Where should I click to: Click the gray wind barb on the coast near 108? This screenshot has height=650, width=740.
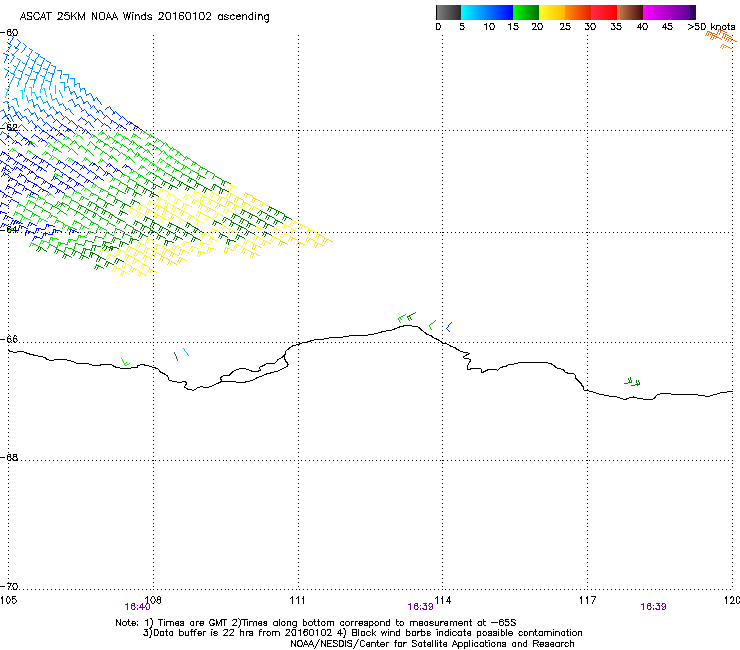click(x=176, y=355)
